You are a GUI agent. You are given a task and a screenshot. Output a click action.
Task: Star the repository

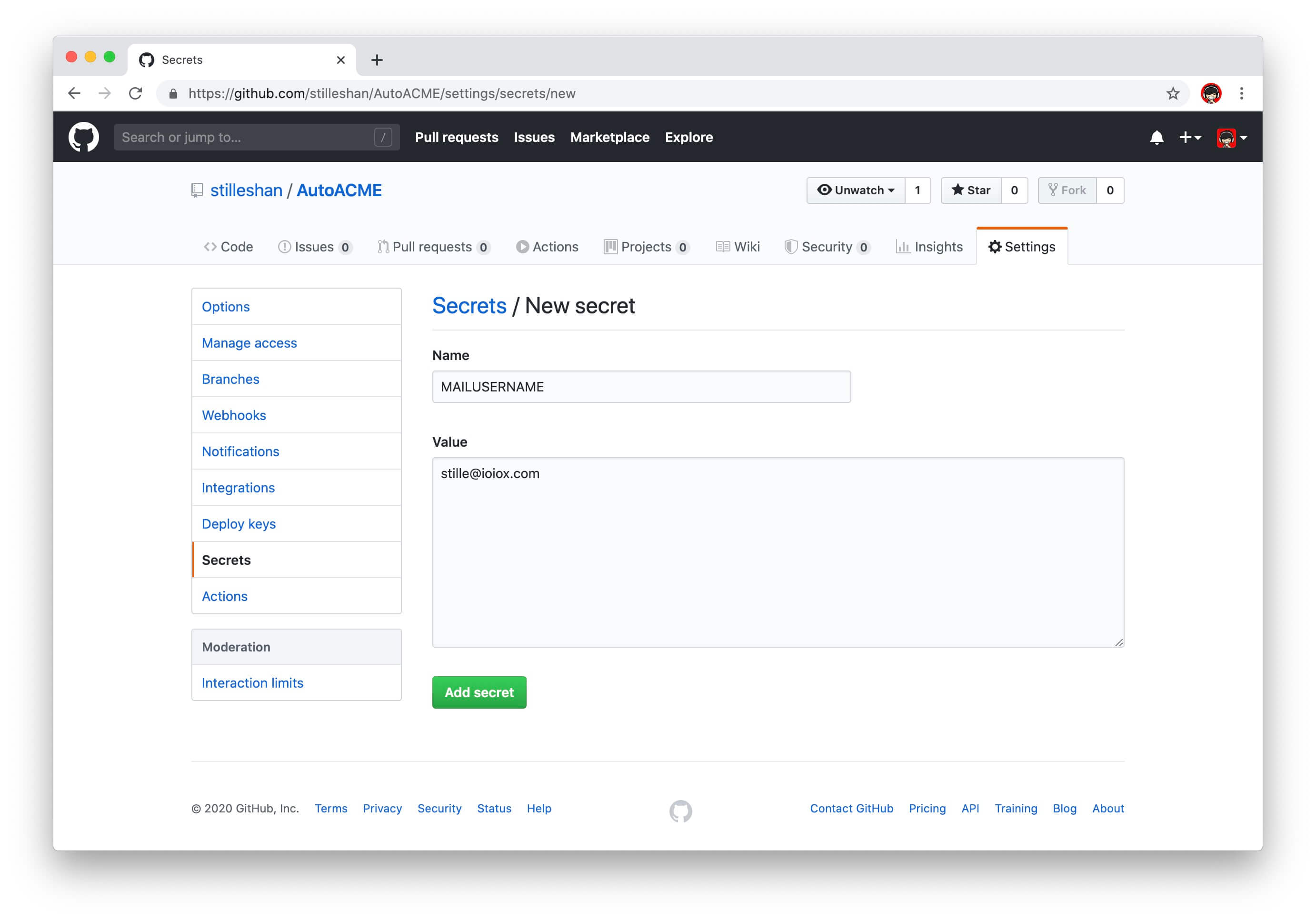coord(971,190)
